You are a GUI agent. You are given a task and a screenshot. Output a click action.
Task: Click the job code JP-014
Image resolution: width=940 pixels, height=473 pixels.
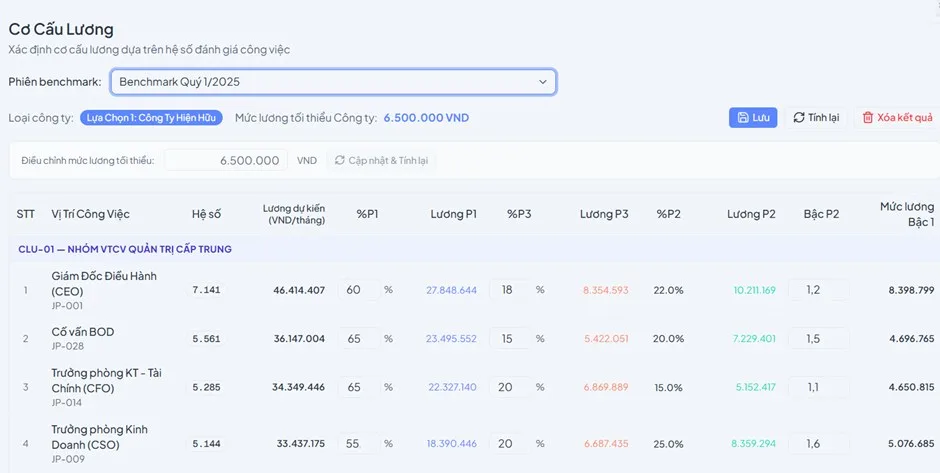67,403
